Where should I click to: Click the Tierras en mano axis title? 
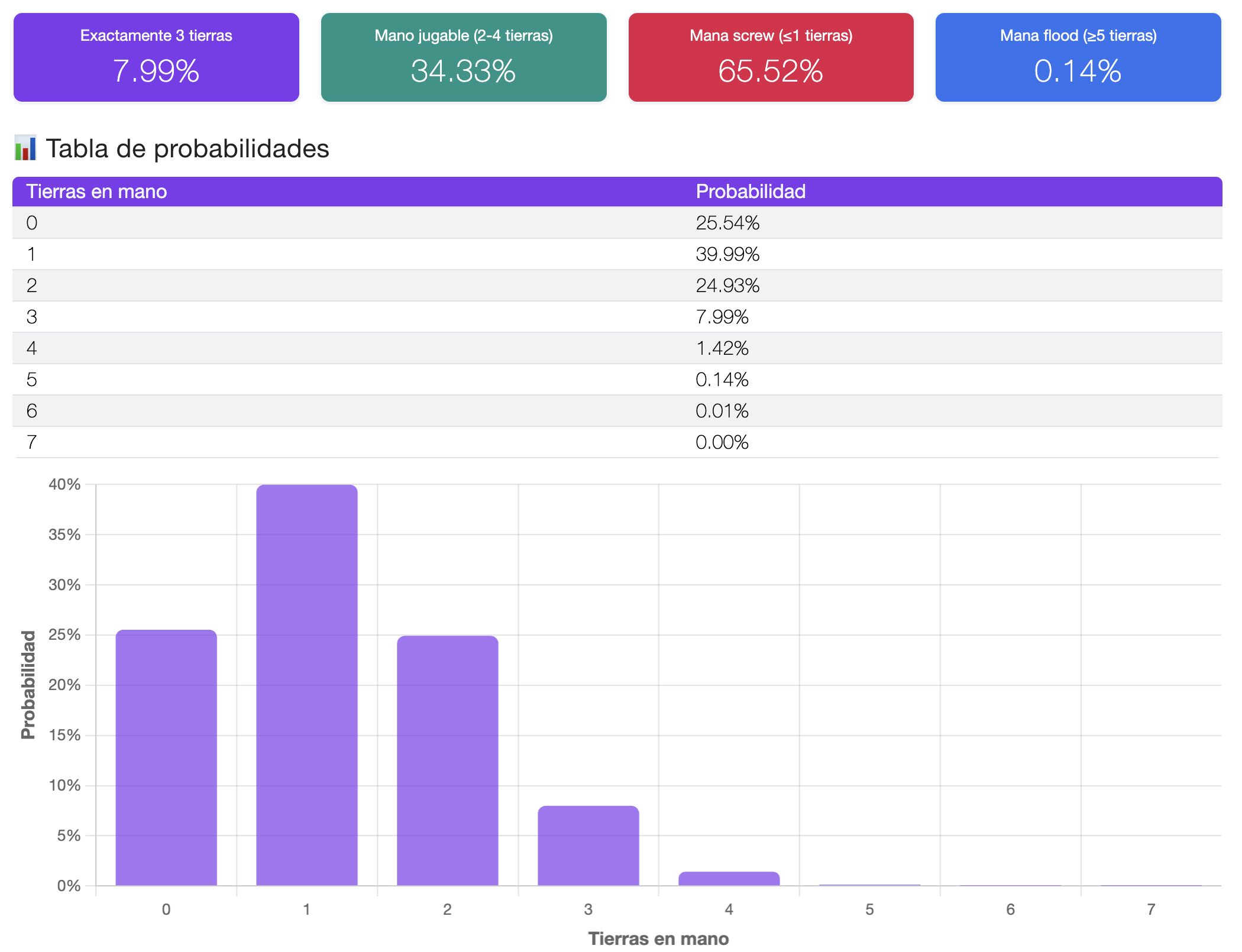click(x=658, y=938)
